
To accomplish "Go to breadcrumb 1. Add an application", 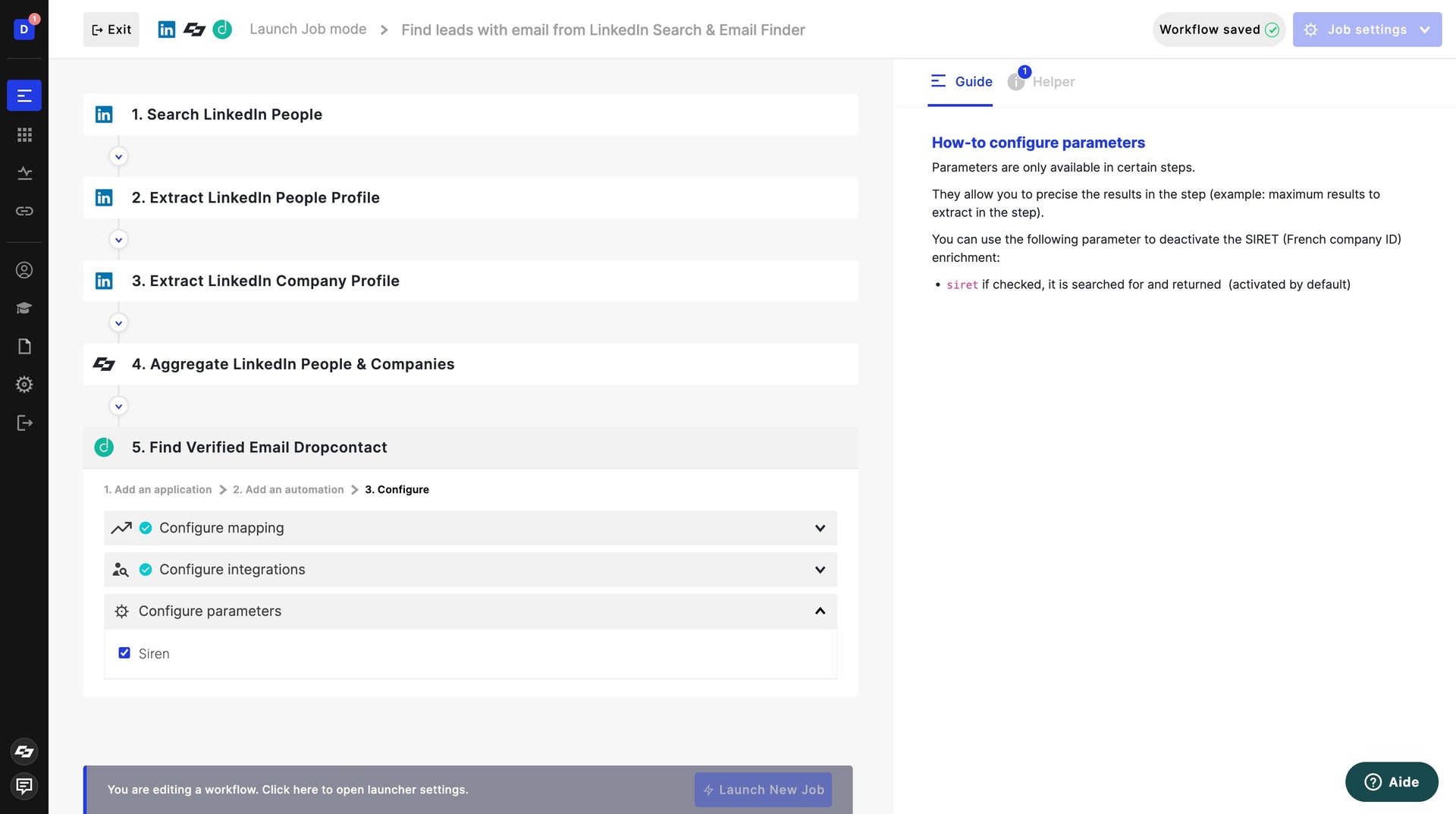I will point(158,490).
